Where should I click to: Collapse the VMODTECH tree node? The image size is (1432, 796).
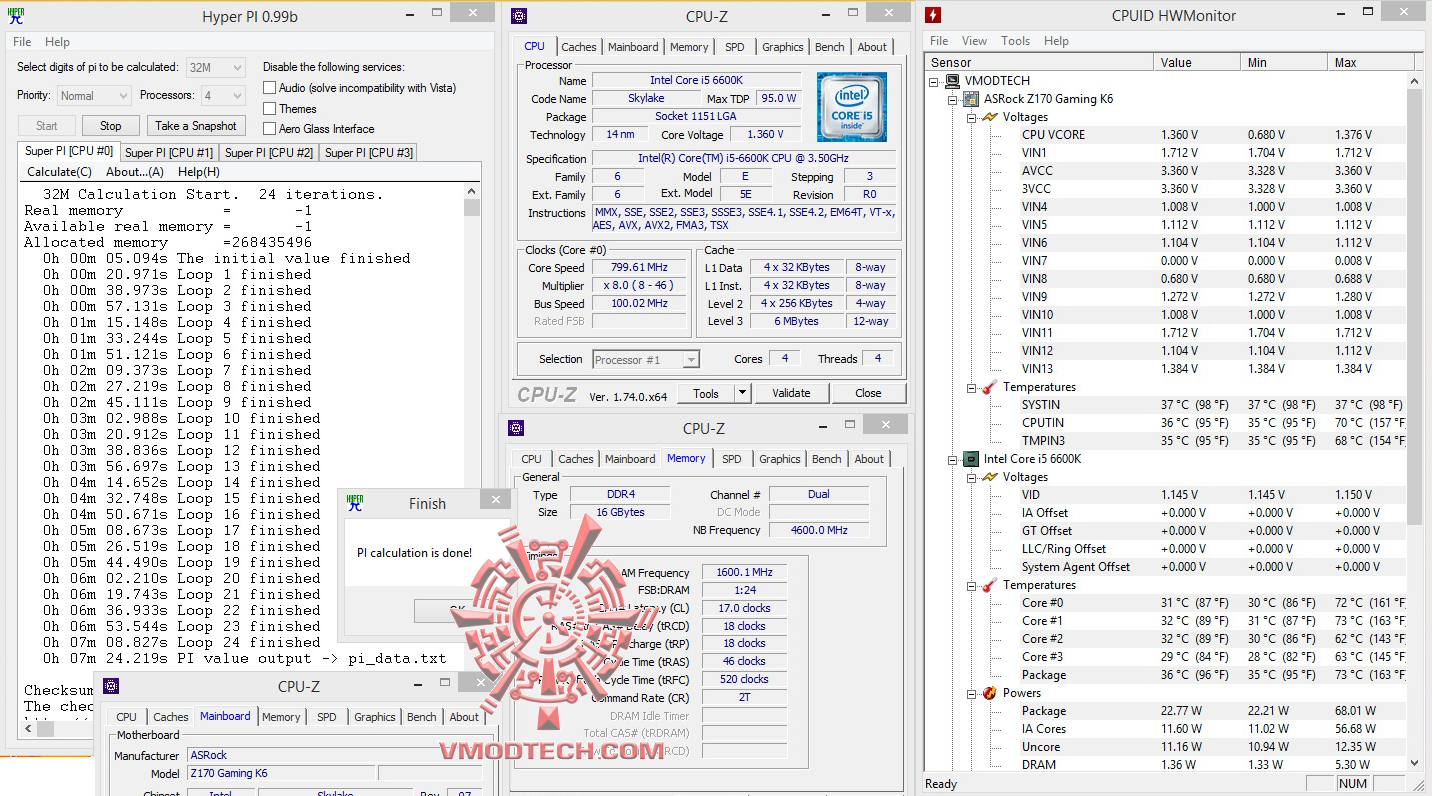(x=934, y=81)
